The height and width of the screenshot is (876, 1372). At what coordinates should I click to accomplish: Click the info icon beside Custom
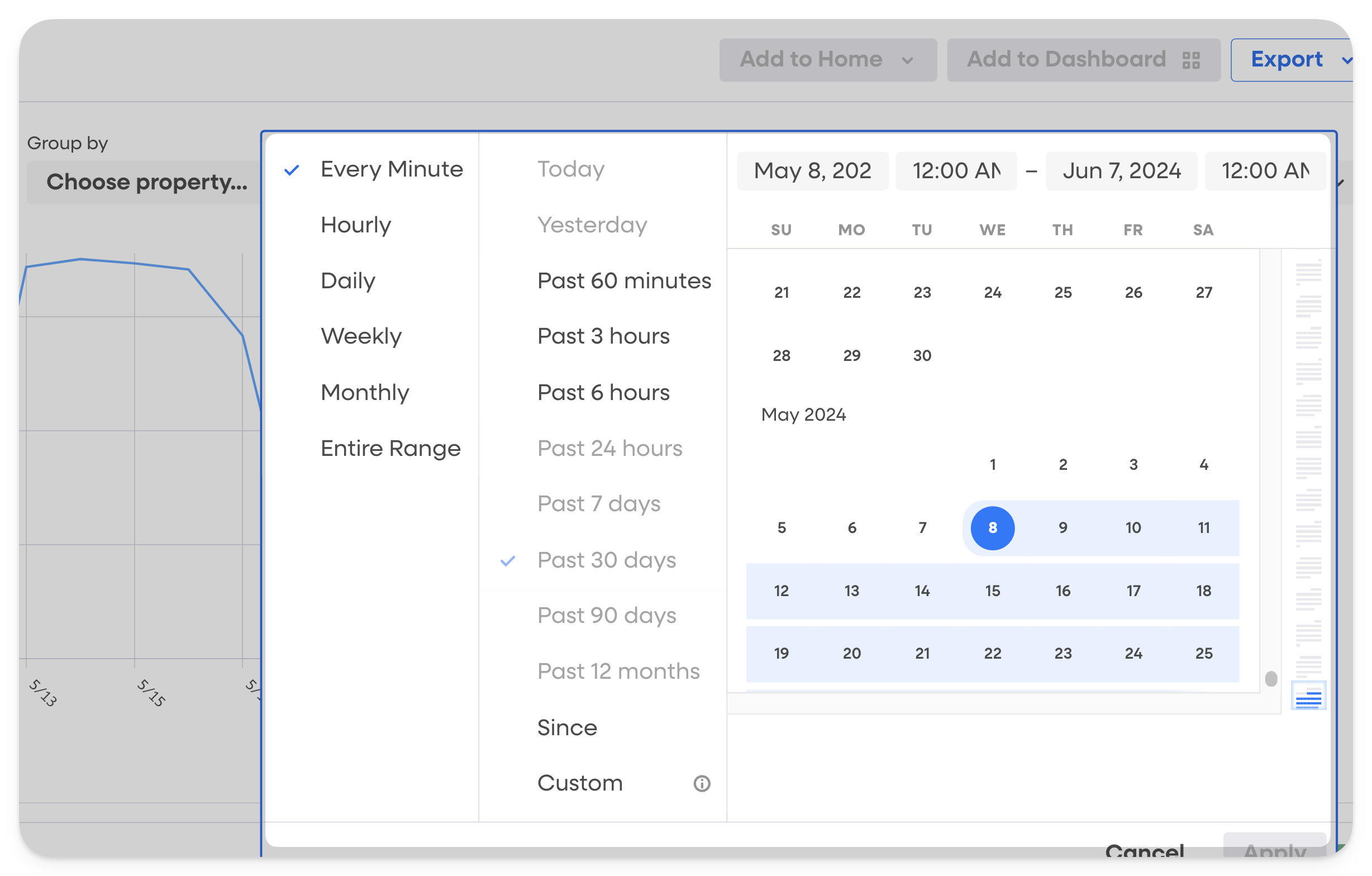(x=702, y=784)
